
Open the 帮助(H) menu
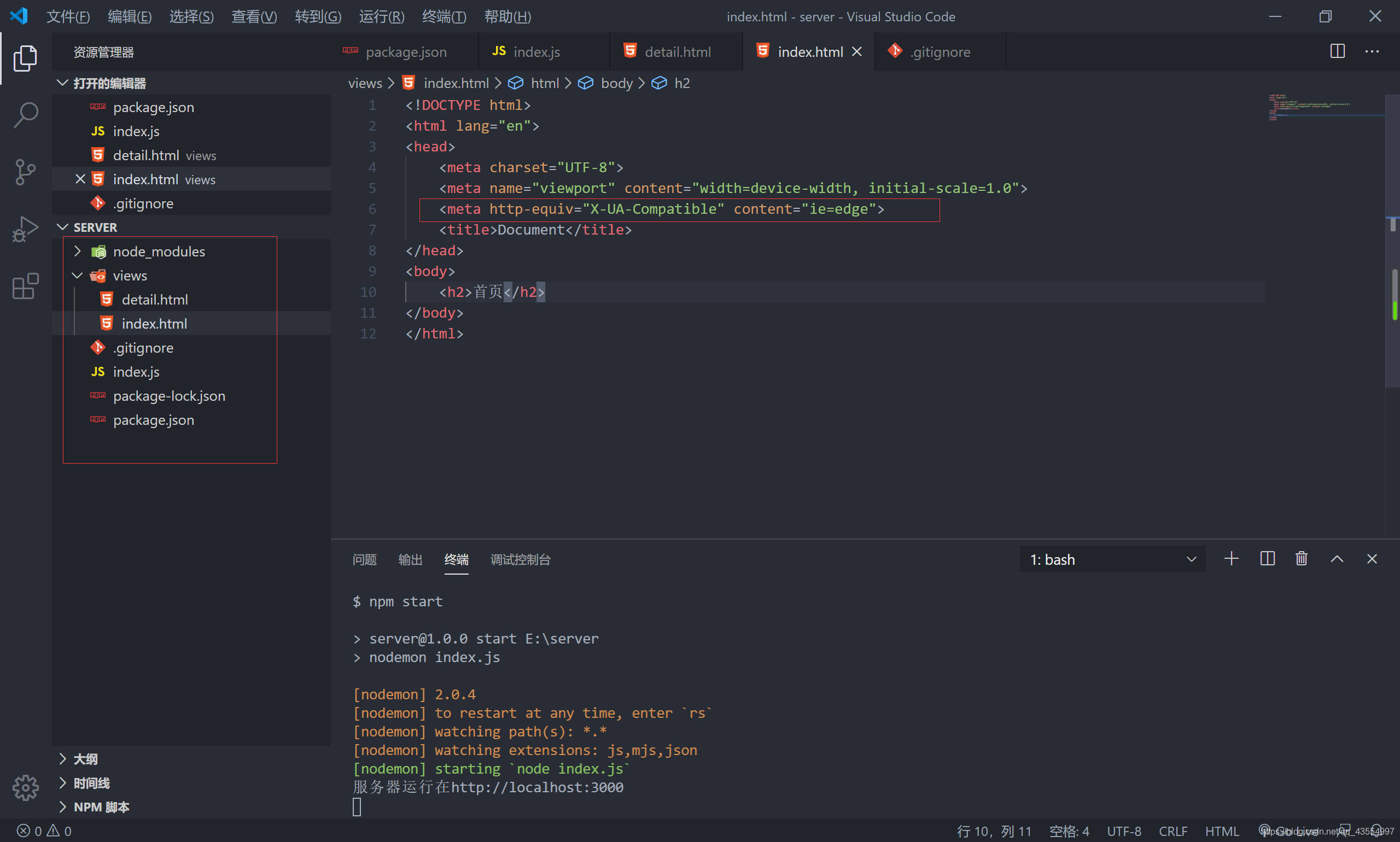[x=507, y=16]
